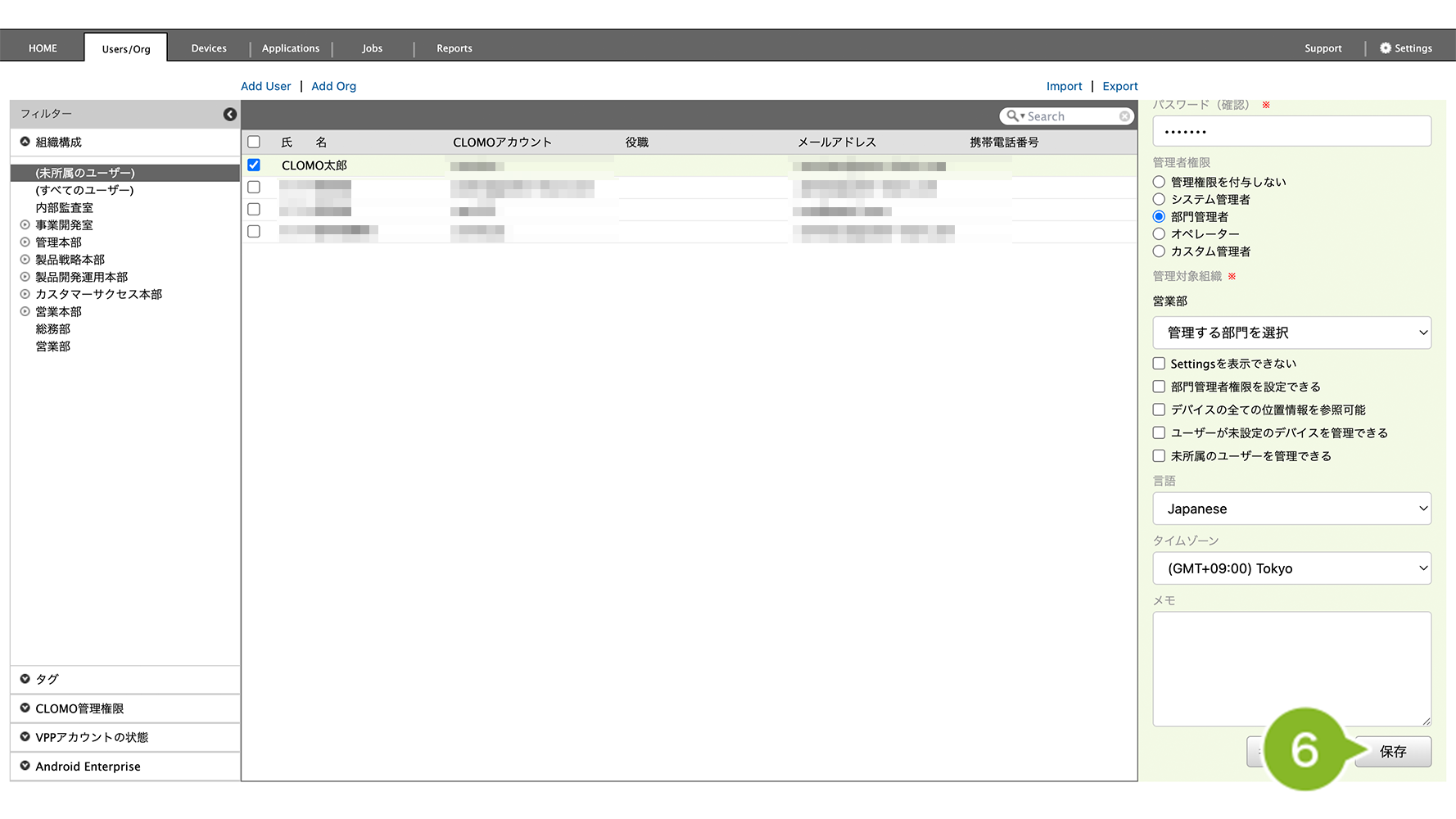
Task: Open the Tokyo timezone dropdown
Action: (x=1291, y=568)
